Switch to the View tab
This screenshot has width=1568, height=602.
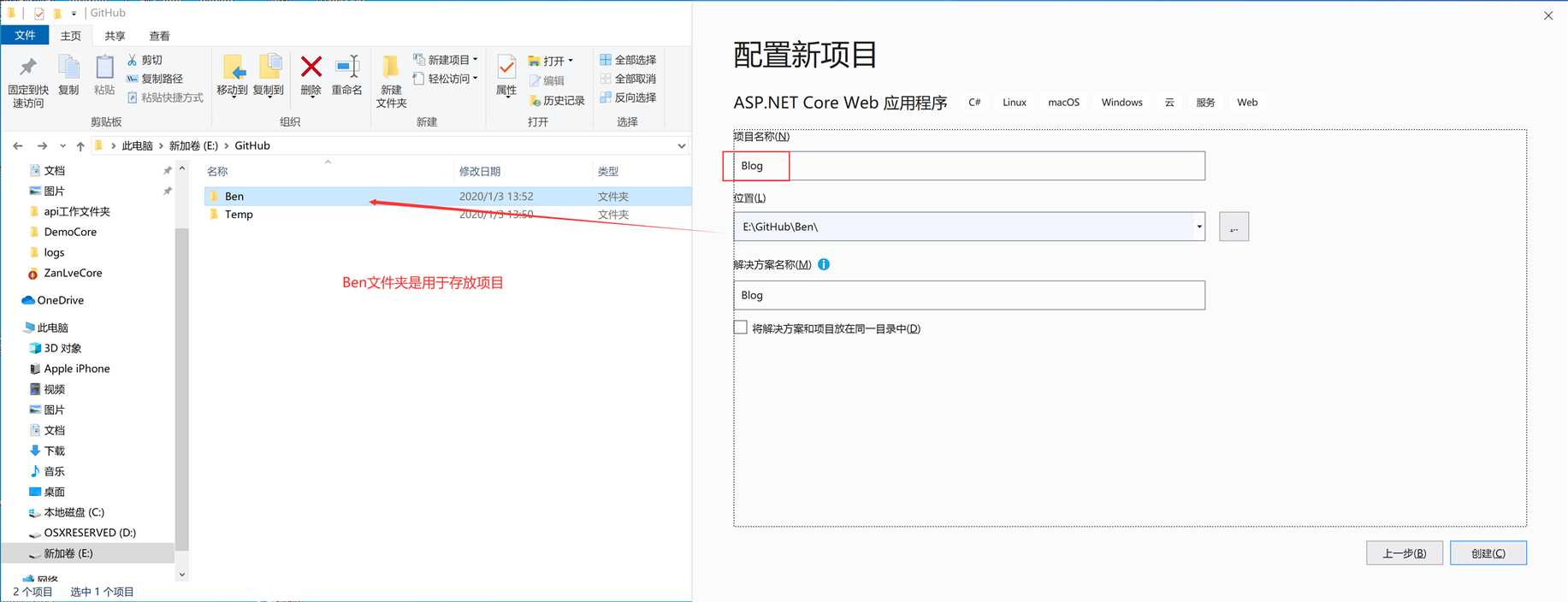coord(159,36)
